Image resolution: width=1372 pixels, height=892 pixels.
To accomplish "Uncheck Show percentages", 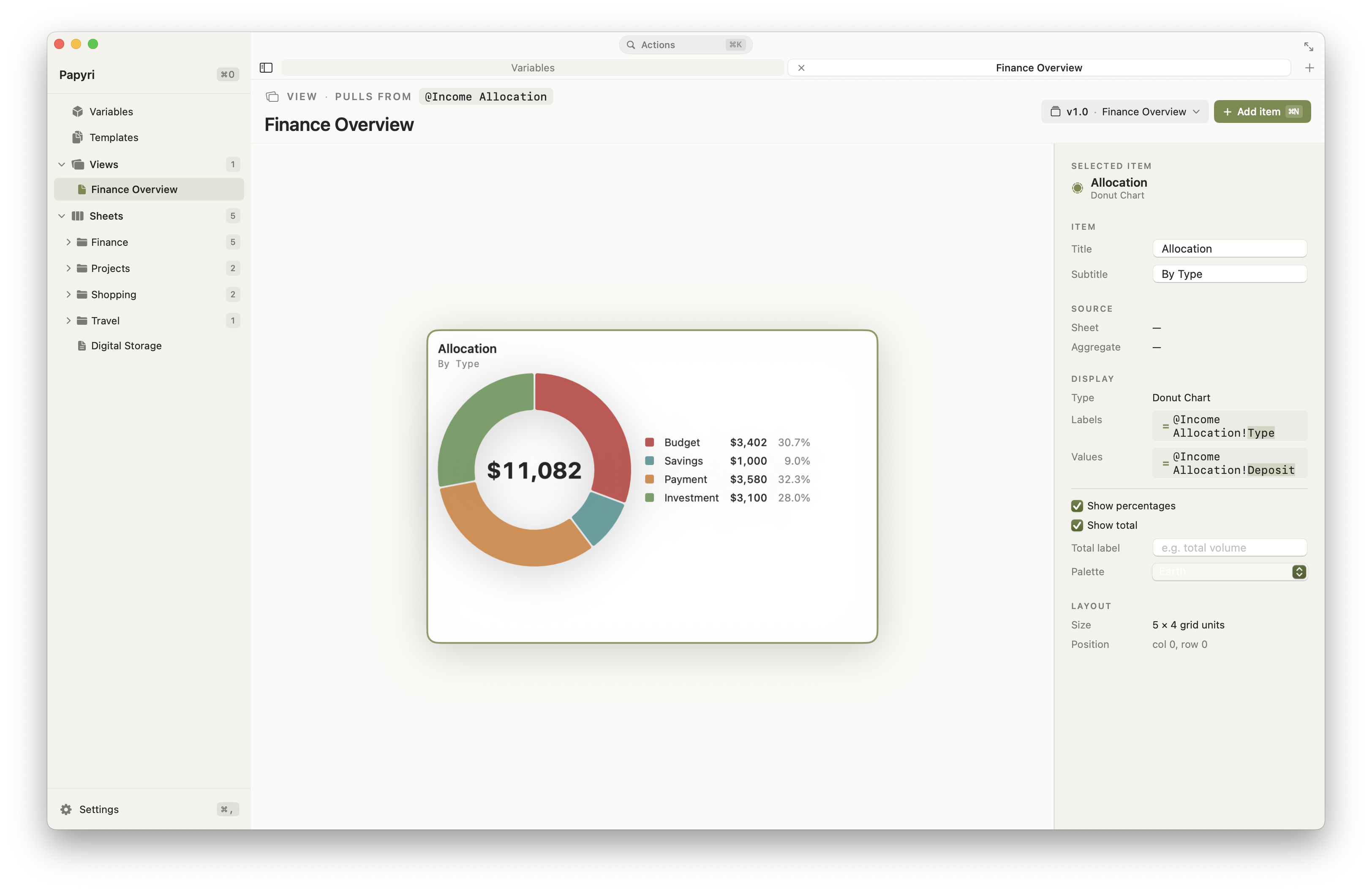I will pos(1077,506).
